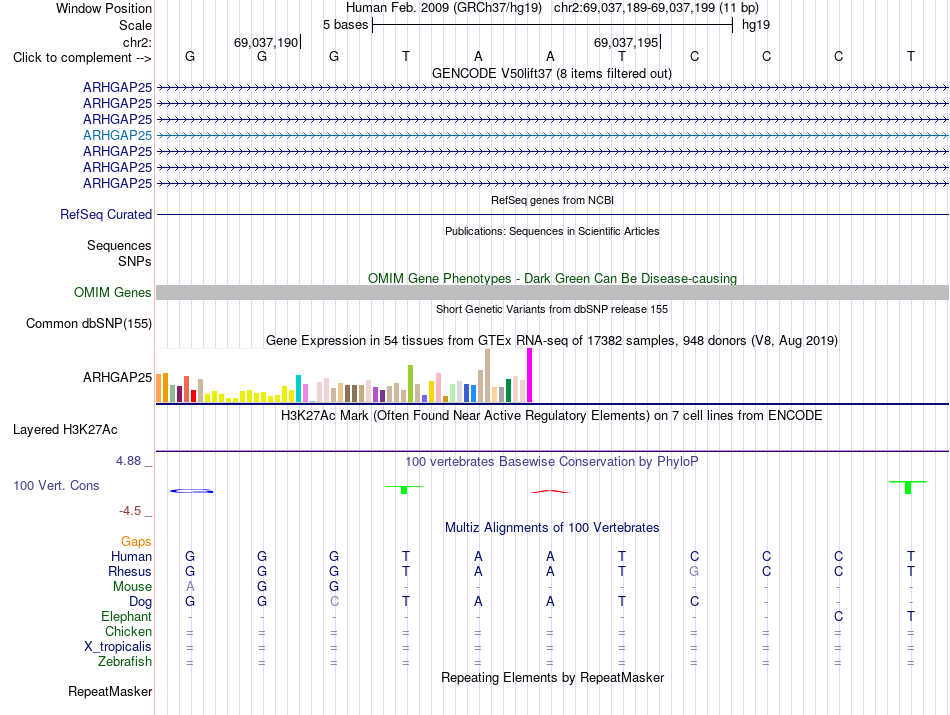Open the H3K27Ac Mark track title
The width and height of the screenshot is (950, 715).
pyautogui.click(x=552, y=416)
